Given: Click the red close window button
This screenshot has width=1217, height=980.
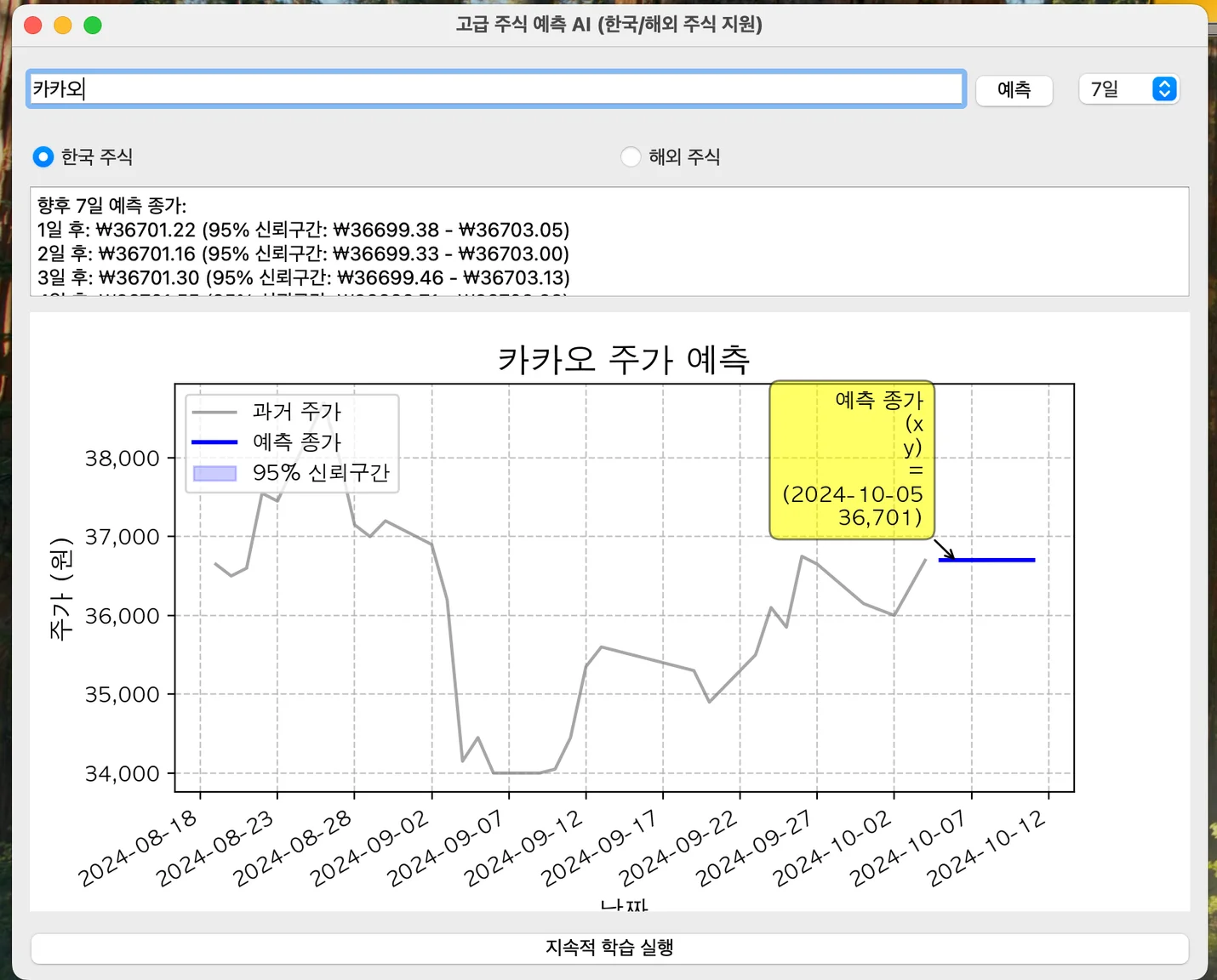Looking at the screenshot, I should coord(33,25).
